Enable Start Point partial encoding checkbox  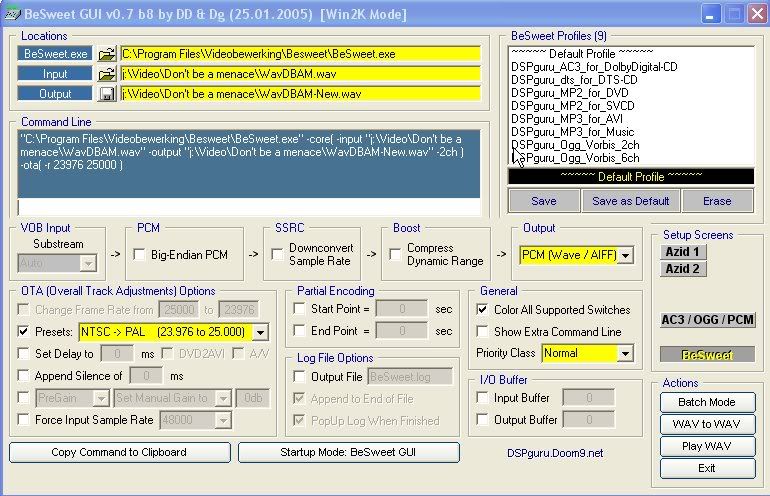coord(299,309)
